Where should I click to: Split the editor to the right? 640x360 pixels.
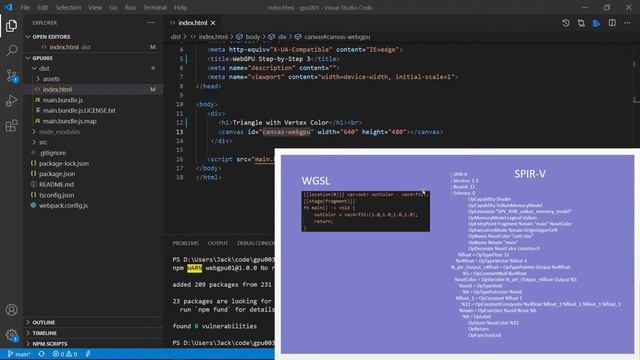[x=612, y=23]
